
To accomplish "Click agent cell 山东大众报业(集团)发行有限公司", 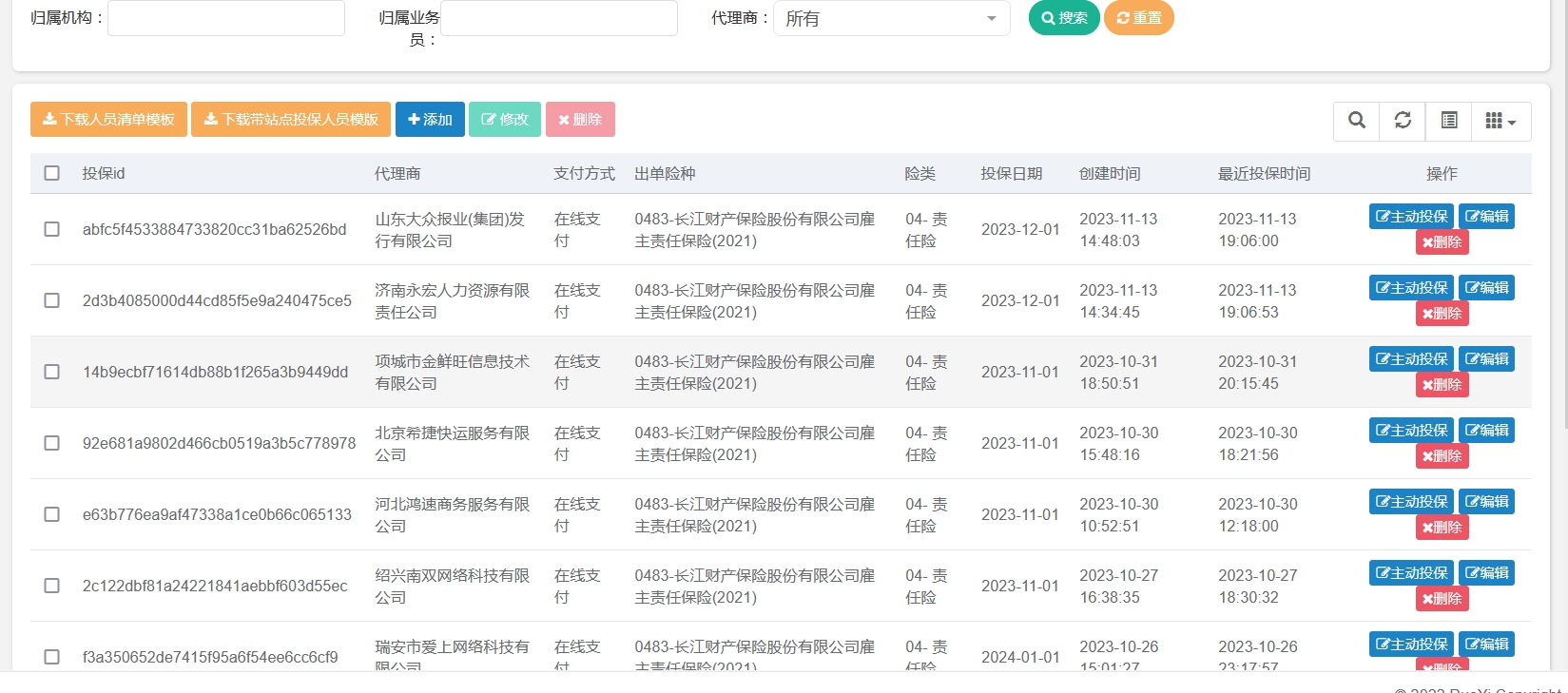I will click(x=450, y=230).
